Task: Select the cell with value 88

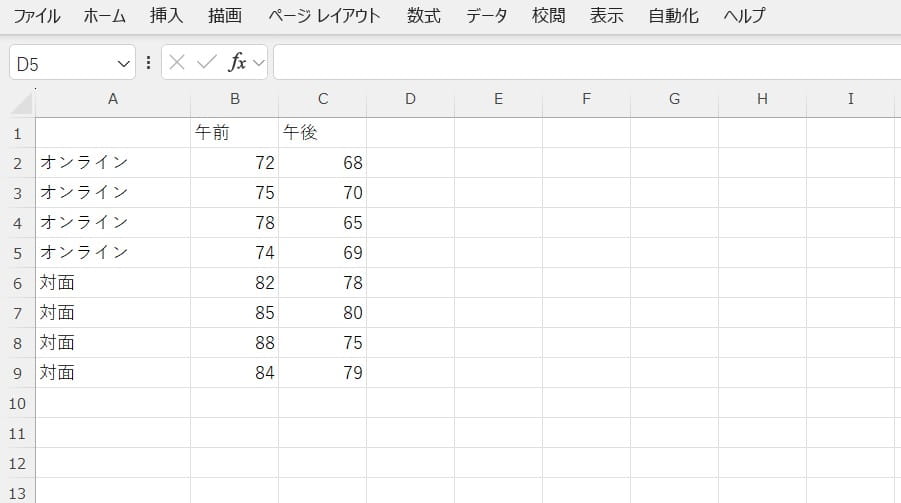Action: click(234, 343)
